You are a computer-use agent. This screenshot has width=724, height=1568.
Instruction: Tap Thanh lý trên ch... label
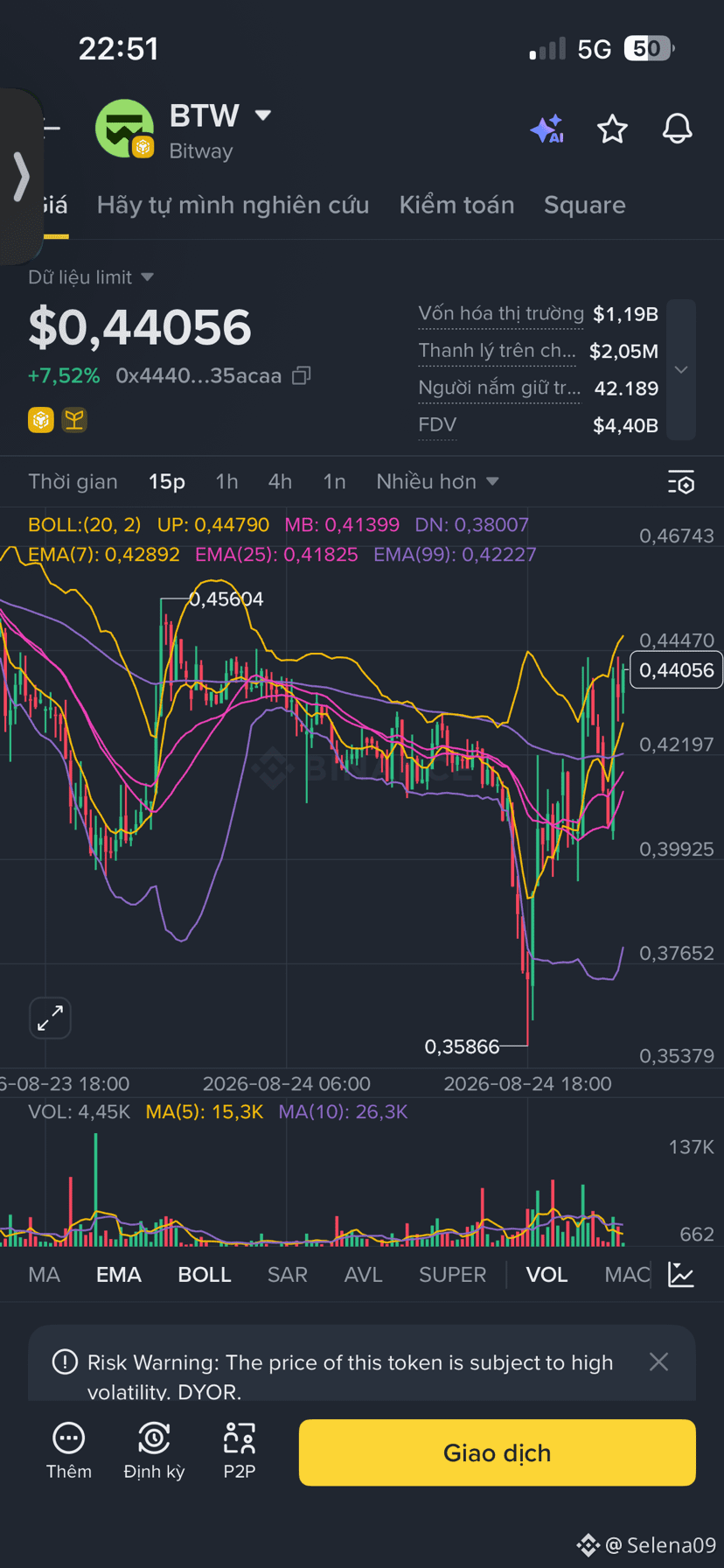click(x=498, y=351)
